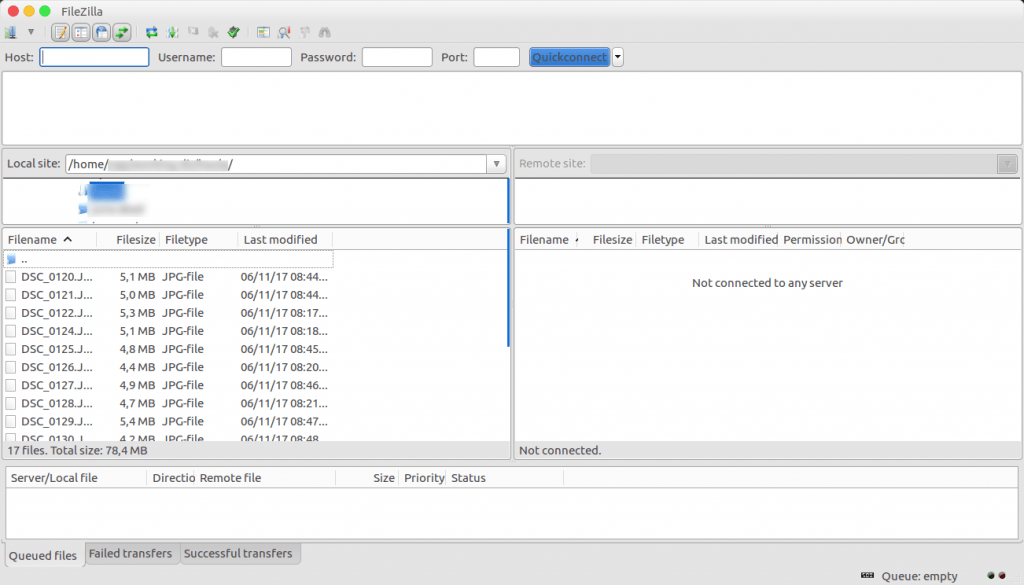Image resolution: width=1024 pixels, height=585 pixels.
Task: Click inside the Host input field
Action: (x=93, y=57)
